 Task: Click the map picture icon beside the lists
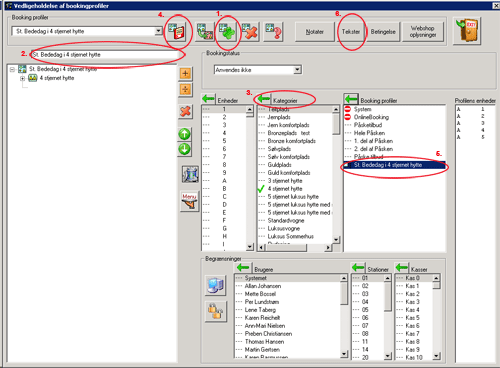coord(190,174)
